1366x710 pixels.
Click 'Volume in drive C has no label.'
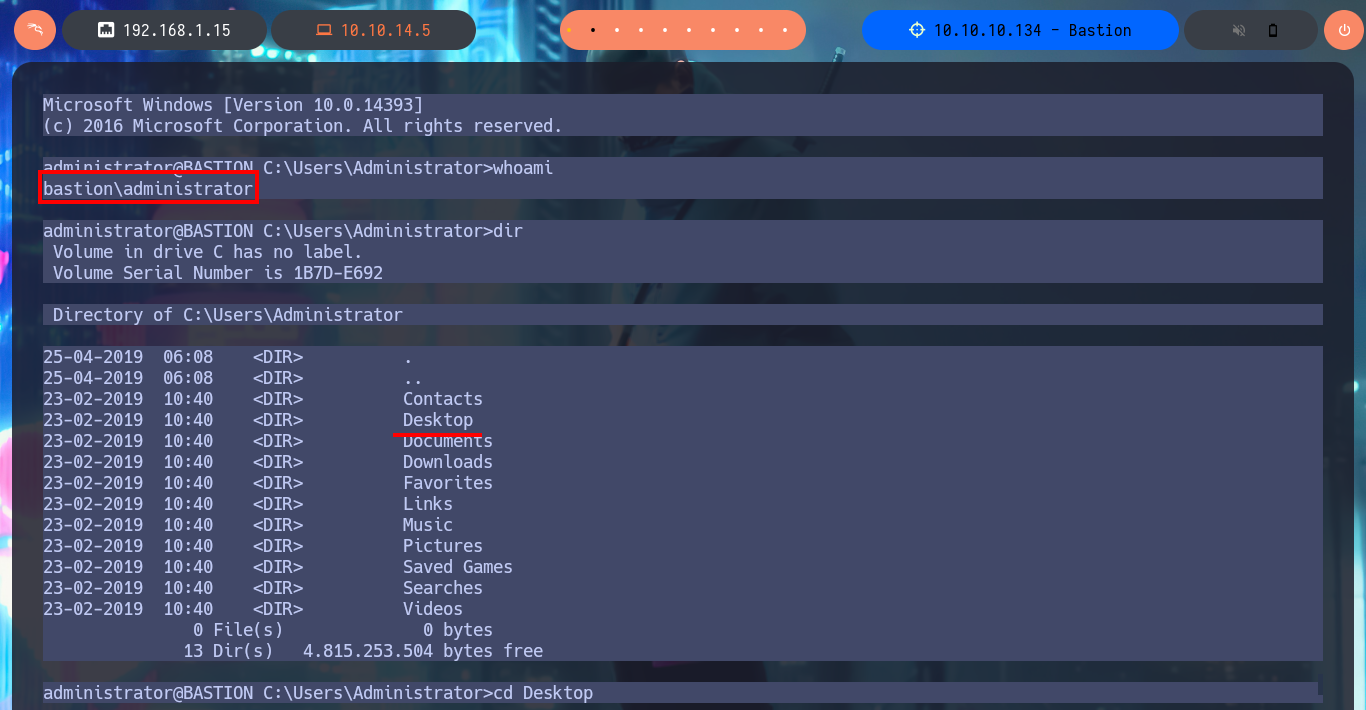tap(208, 252)
